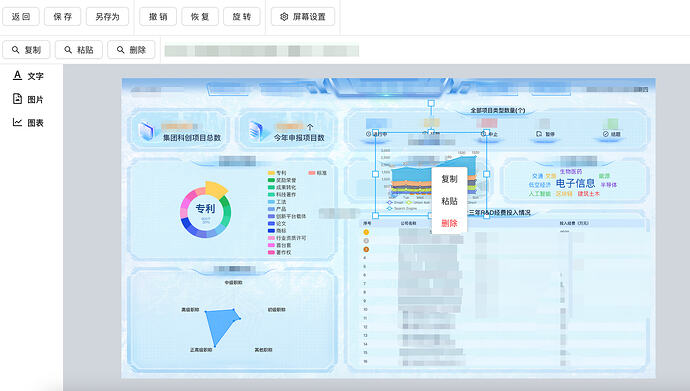Add a chart via 图表
Image resolution: width=690 pixels, height=391 pixels.
point(28,122)
